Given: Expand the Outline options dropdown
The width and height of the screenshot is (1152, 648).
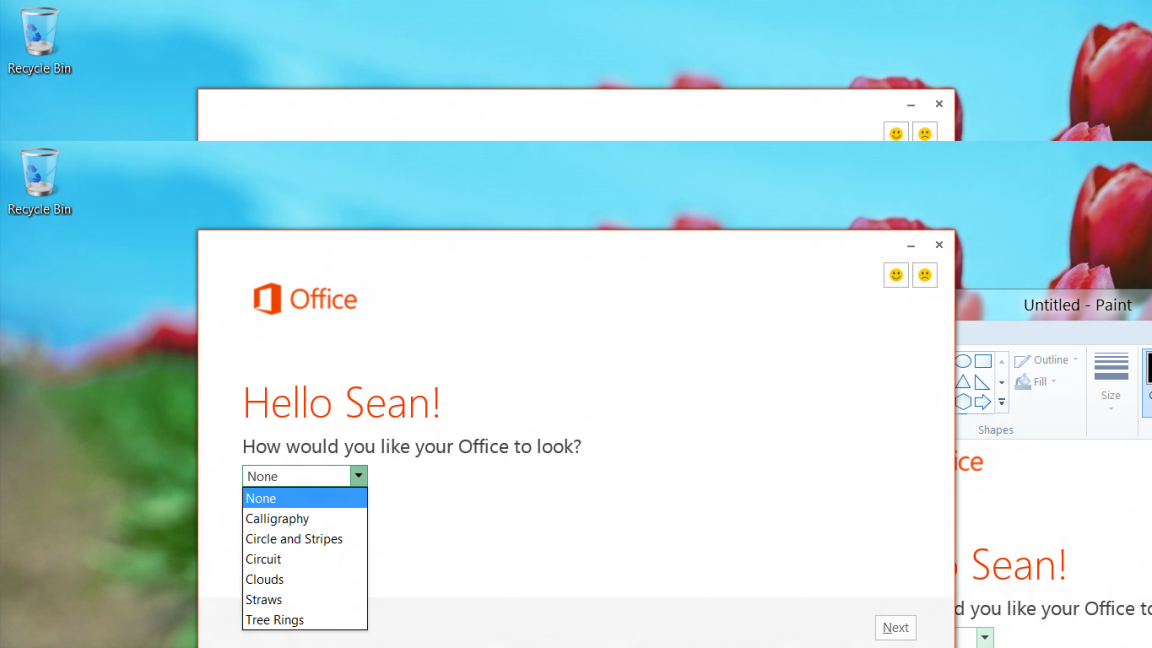Looking at the screenshot, I should point(1075,359).
